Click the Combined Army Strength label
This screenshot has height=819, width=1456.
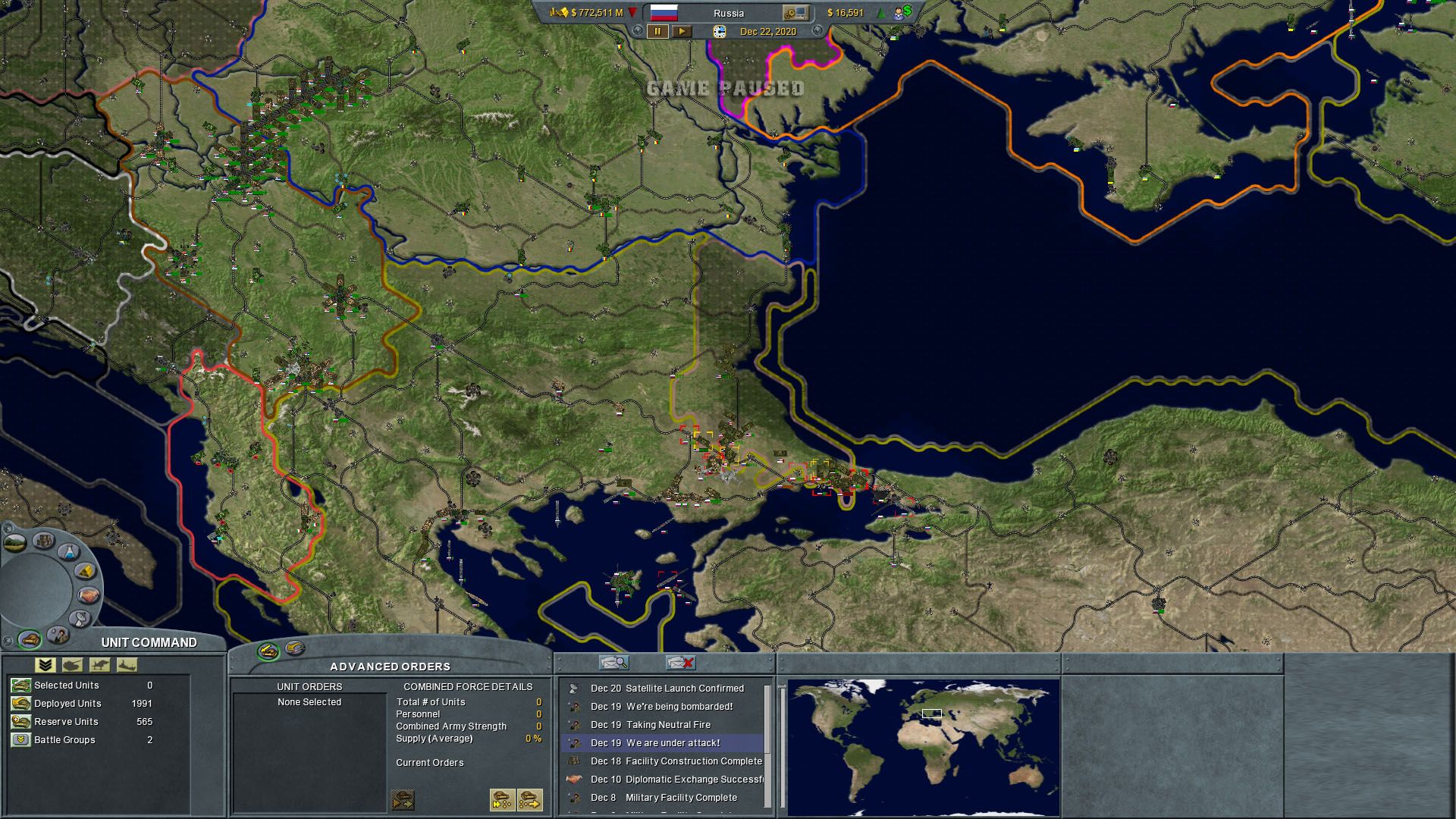click(451, 726)
